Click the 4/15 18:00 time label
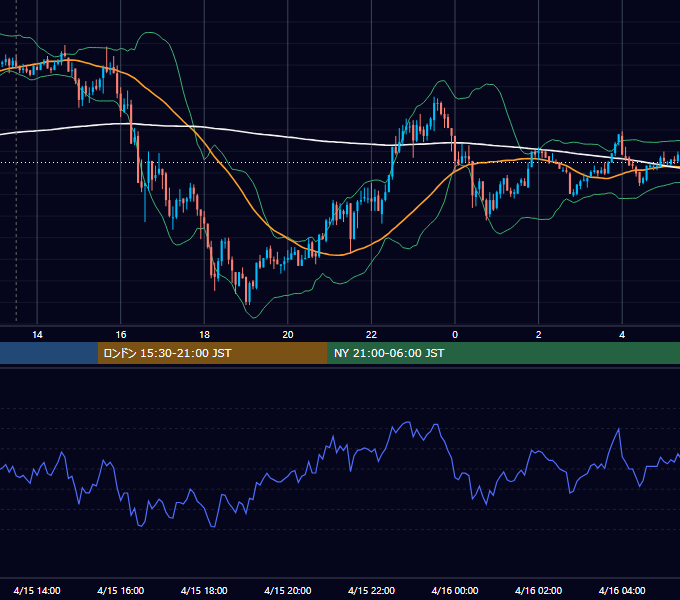This screenshot has width=680, height=600. pos(204,590)
